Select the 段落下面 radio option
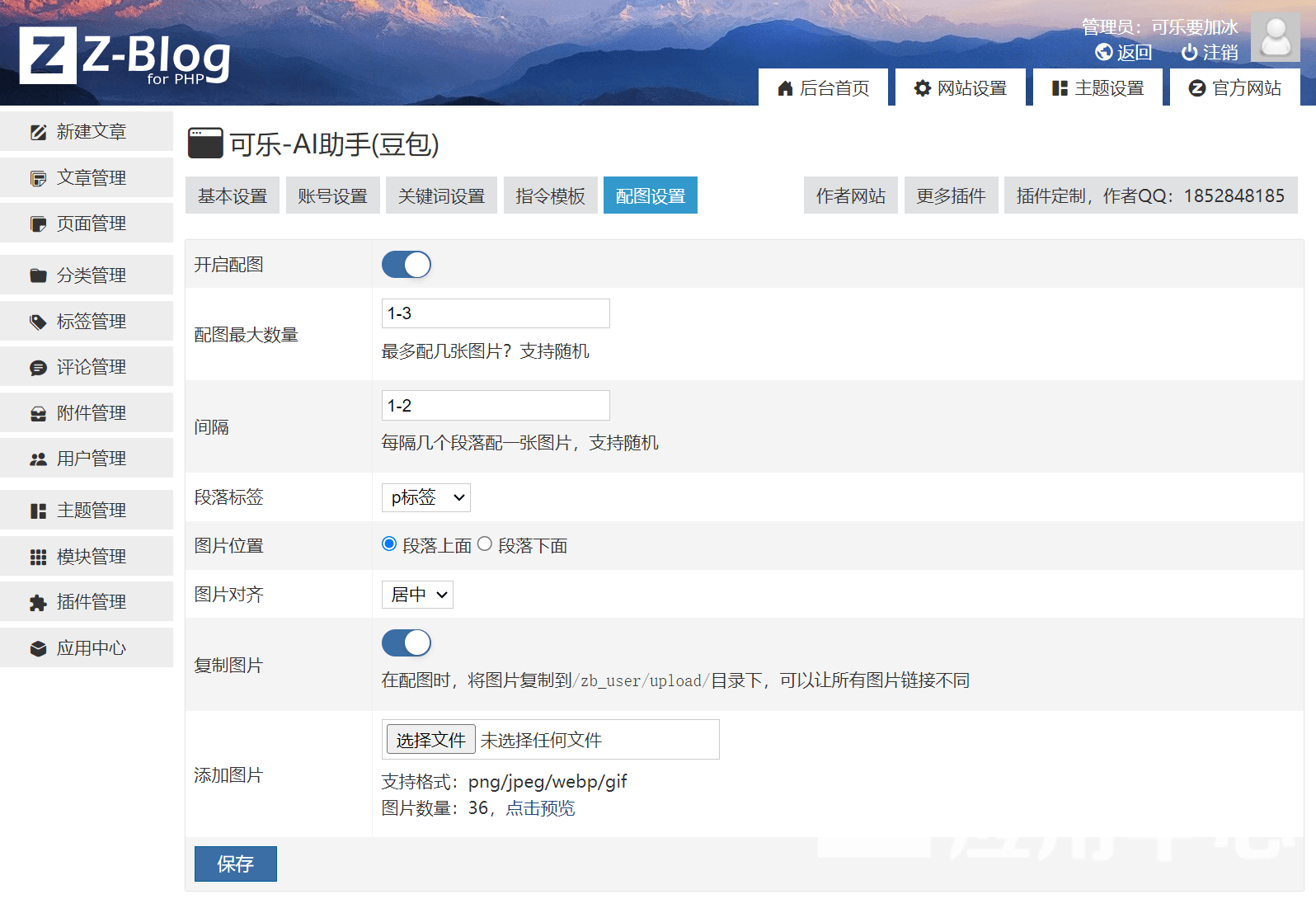1316x899 pixels. click(x=485, y=544)
